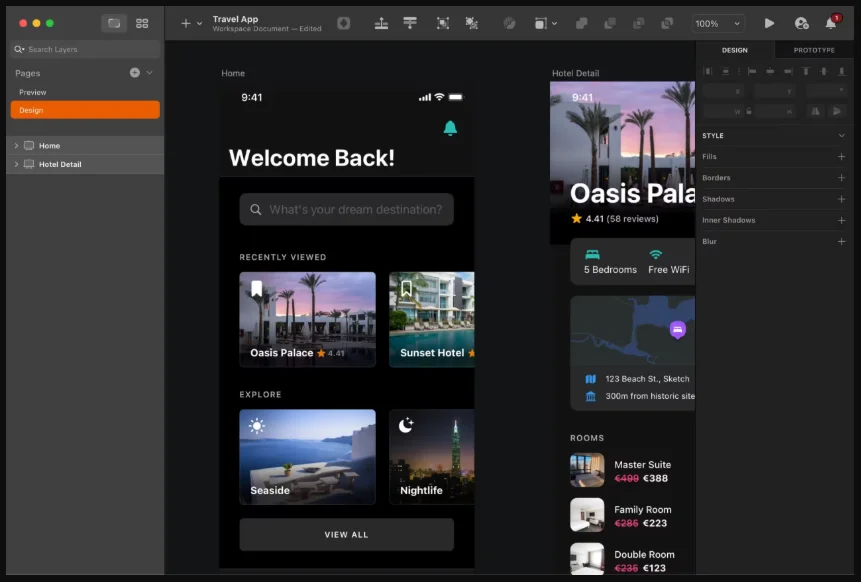Image resolution: width=861 pixels, height=582 pixels.
Task: Select the Nightlife explore card
Action: click(x=432, y=457)
